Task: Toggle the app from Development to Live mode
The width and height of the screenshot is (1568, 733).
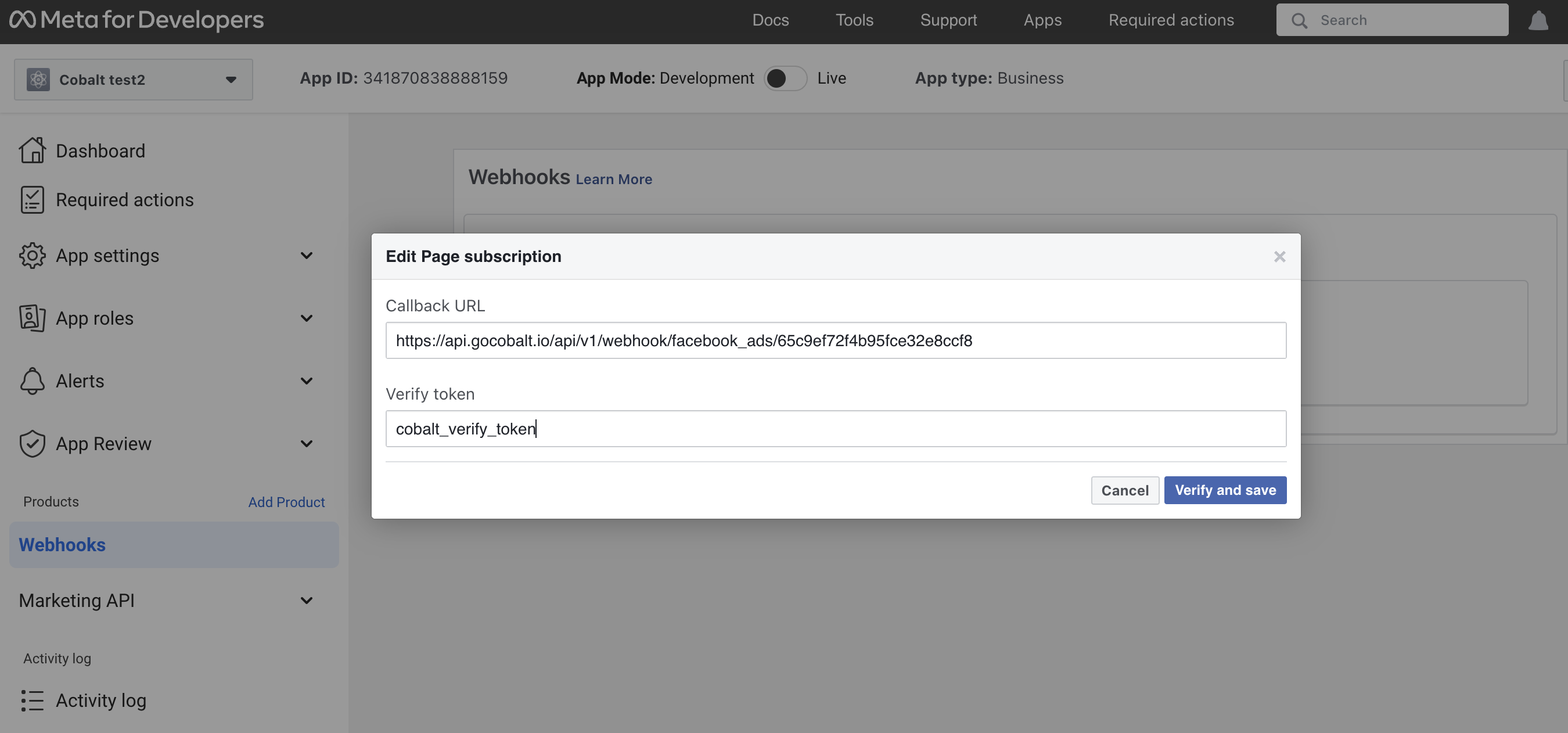Action: pyautogui.click(x=786, y=78)
